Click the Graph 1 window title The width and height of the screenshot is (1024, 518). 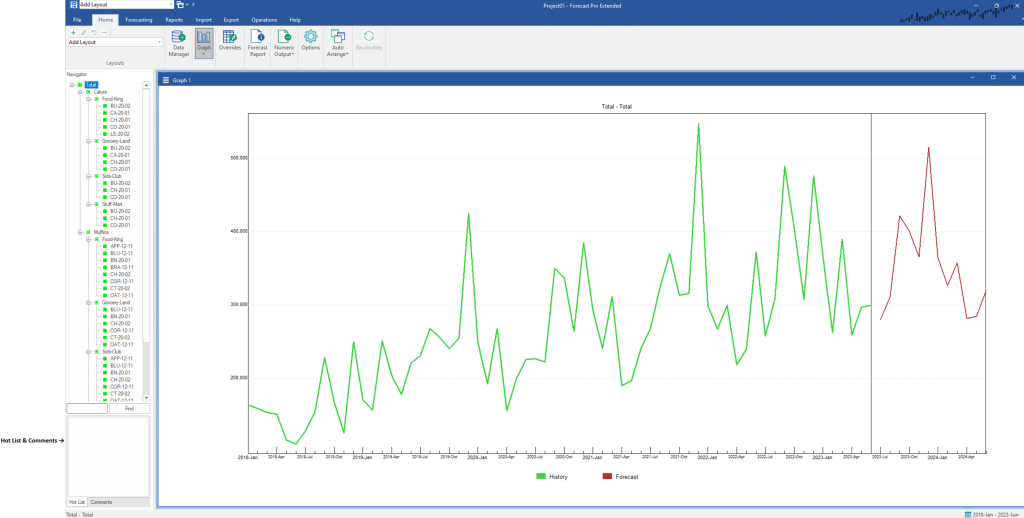point(182,80)
